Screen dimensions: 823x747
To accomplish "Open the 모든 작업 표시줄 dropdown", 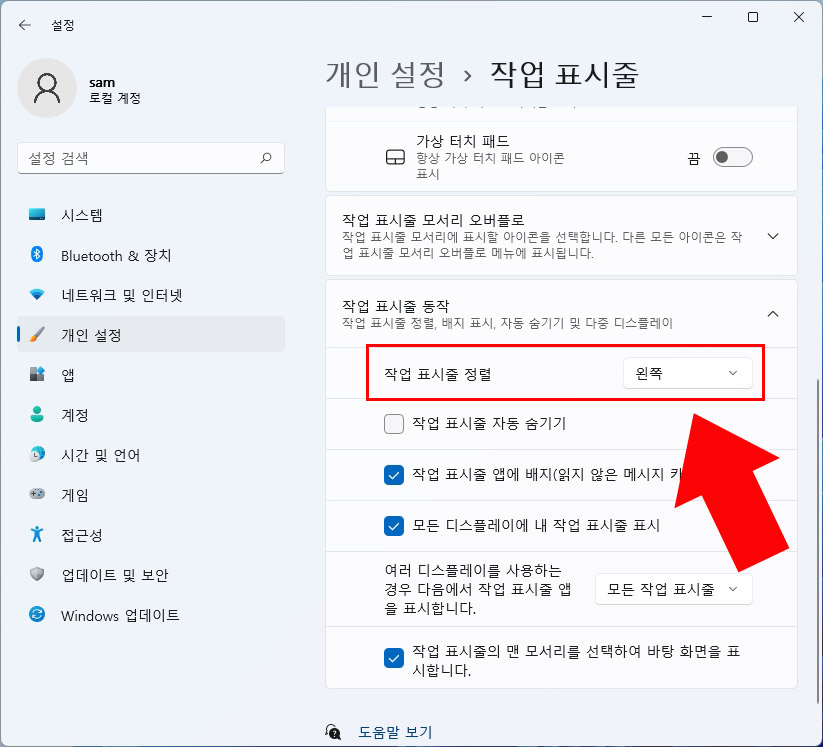I will point(673,589).
